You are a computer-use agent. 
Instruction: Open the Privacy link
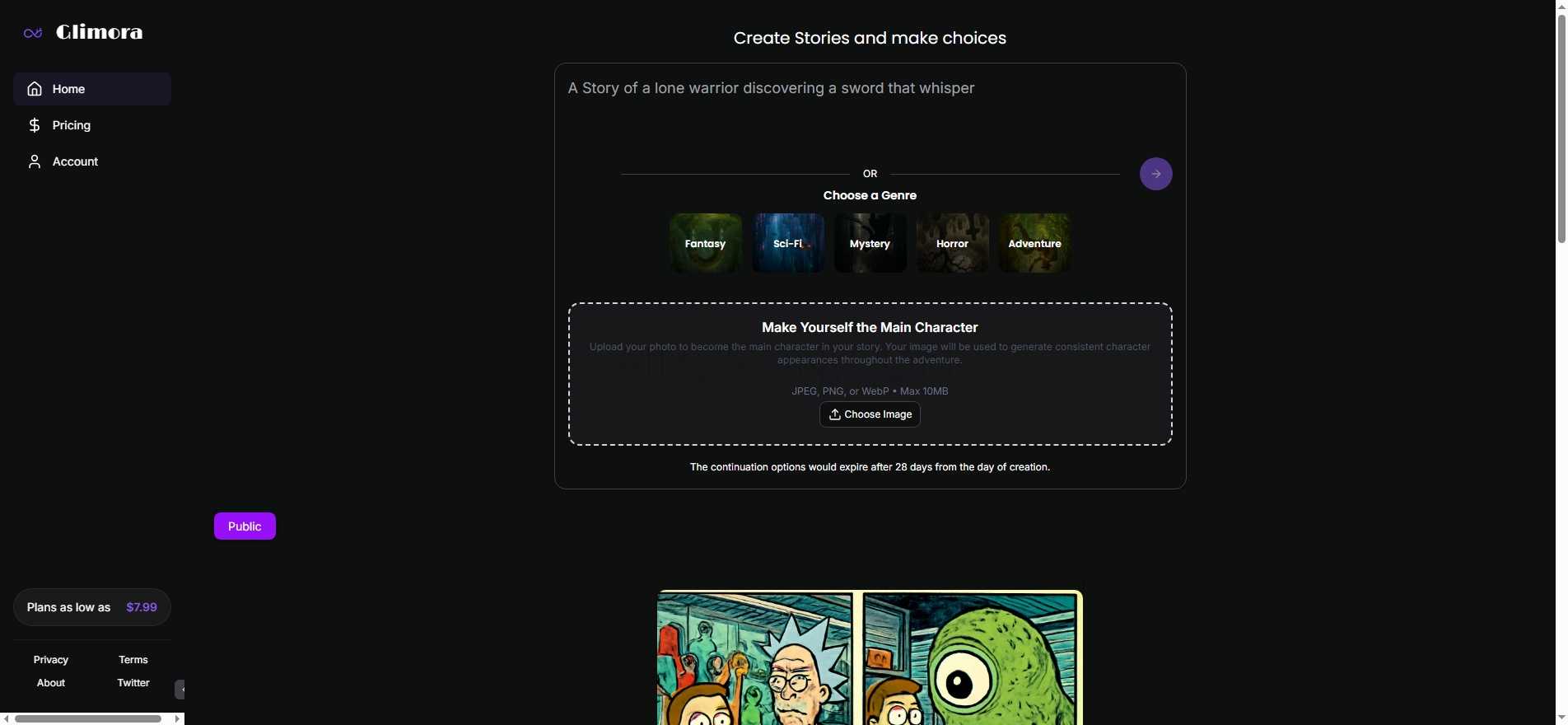pos(51,660)
